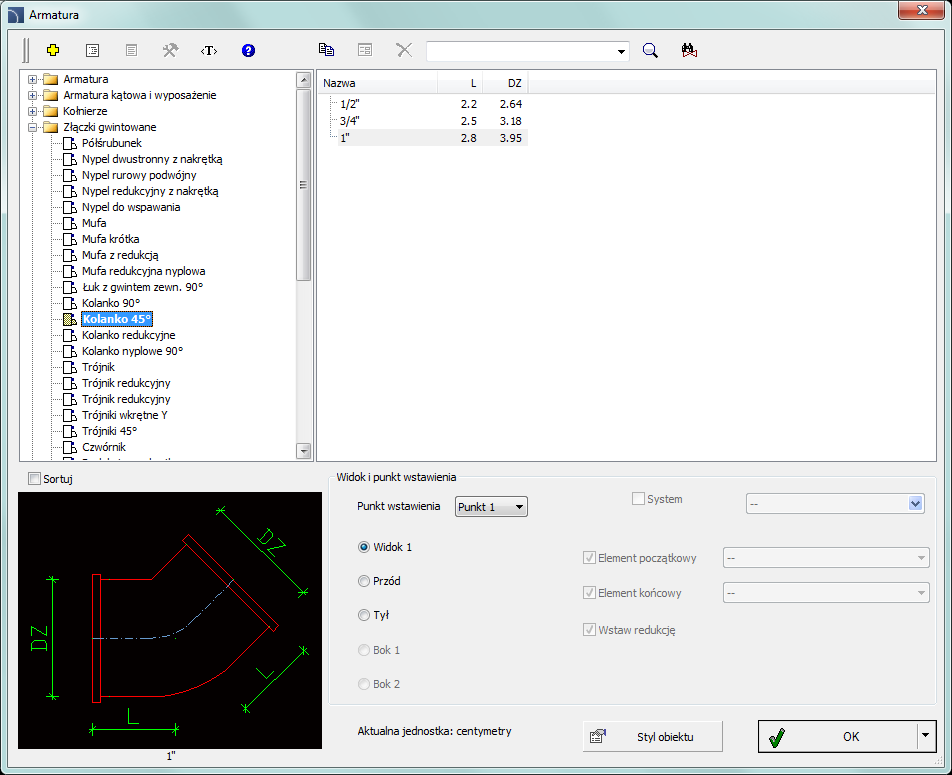Screen dimensions: 952x775
Task: Click the Armatura folder icon
Action: 51,80
